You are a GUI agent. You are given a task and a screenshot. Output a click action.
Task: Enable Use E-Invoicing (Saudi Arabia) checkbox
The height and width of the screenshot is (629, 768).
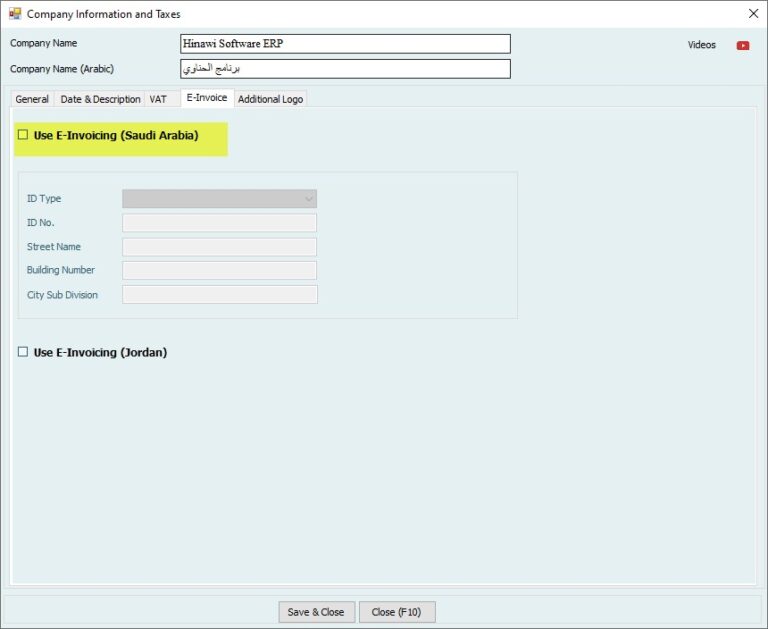(x=23, y=135)
